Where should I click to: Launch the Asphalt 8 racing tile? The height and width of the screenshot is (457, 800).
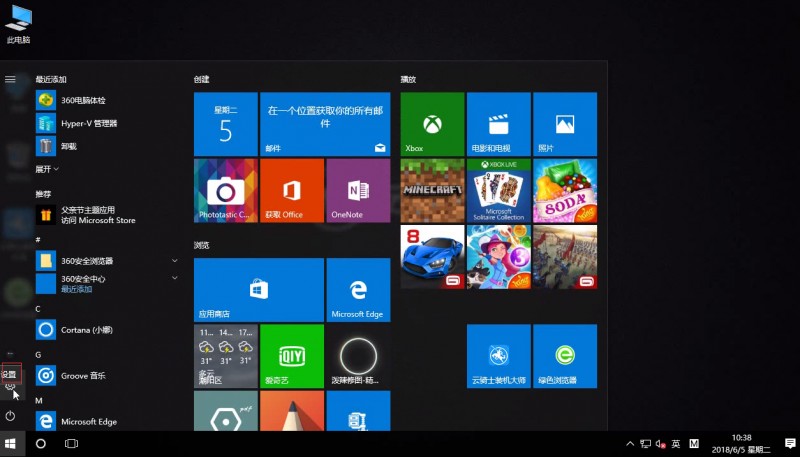[x=432, y=257]
